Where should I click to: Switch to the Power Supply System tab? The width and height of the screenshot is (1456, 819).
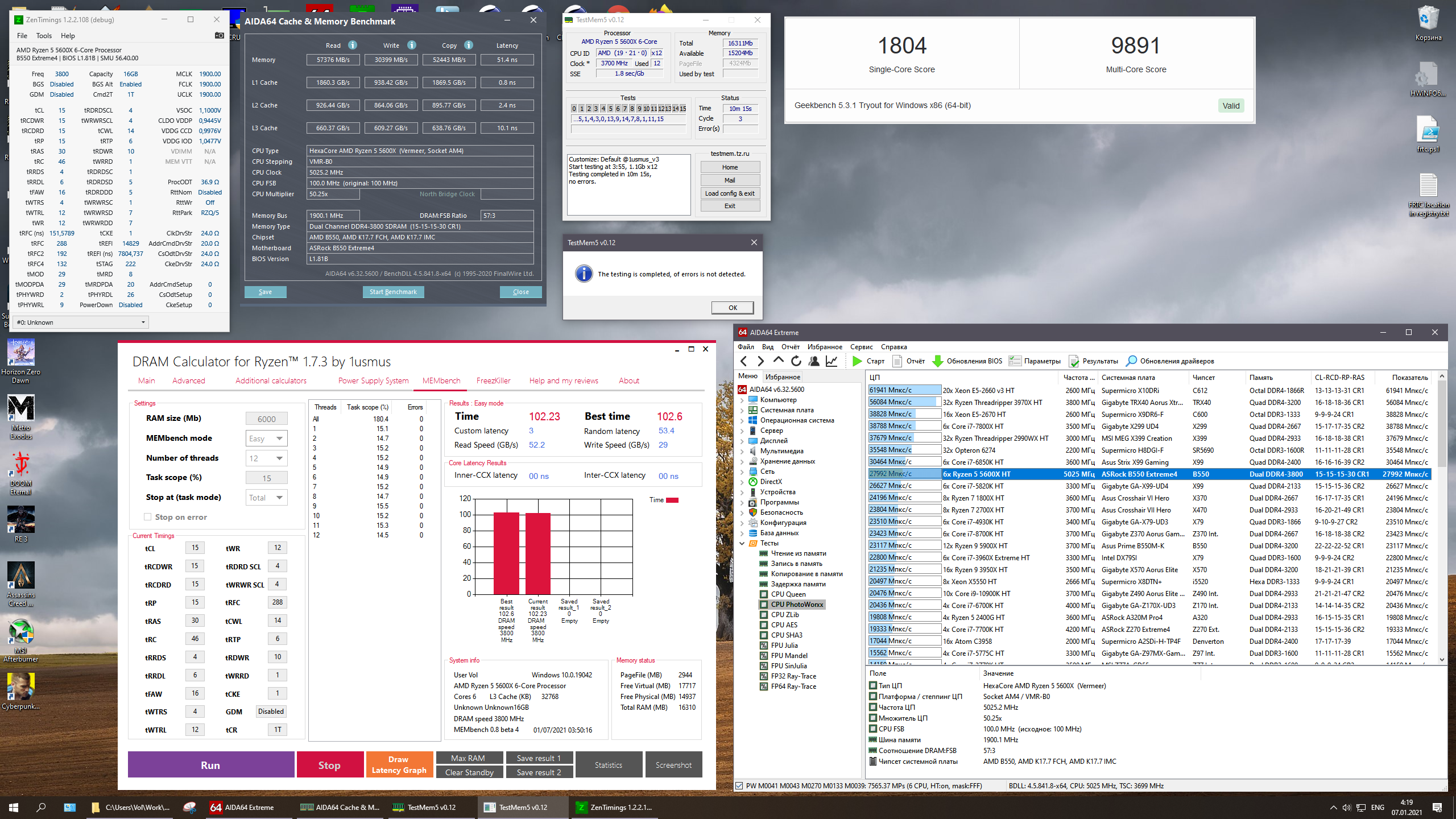[x=373, y=380]
